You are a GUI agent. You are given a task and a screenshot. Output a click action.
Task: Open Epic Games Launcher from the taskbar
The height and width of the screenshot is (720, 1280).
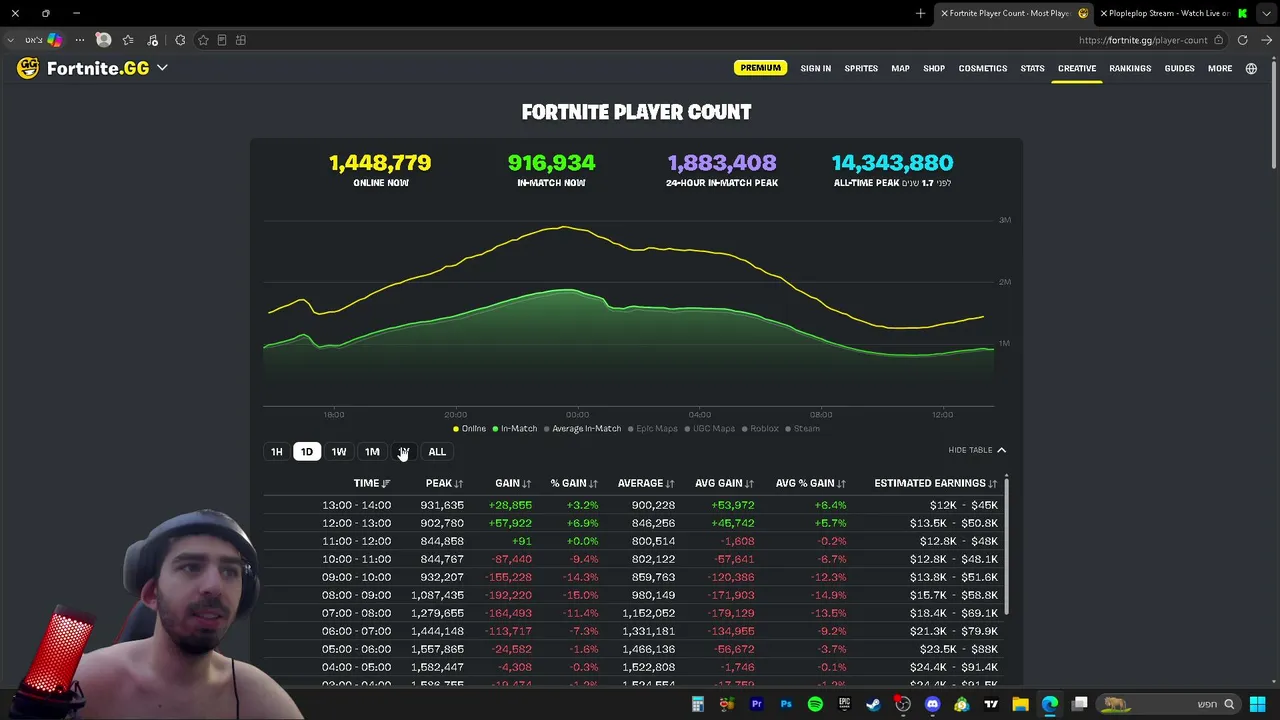pyautogui.click(x=845, y=704)
